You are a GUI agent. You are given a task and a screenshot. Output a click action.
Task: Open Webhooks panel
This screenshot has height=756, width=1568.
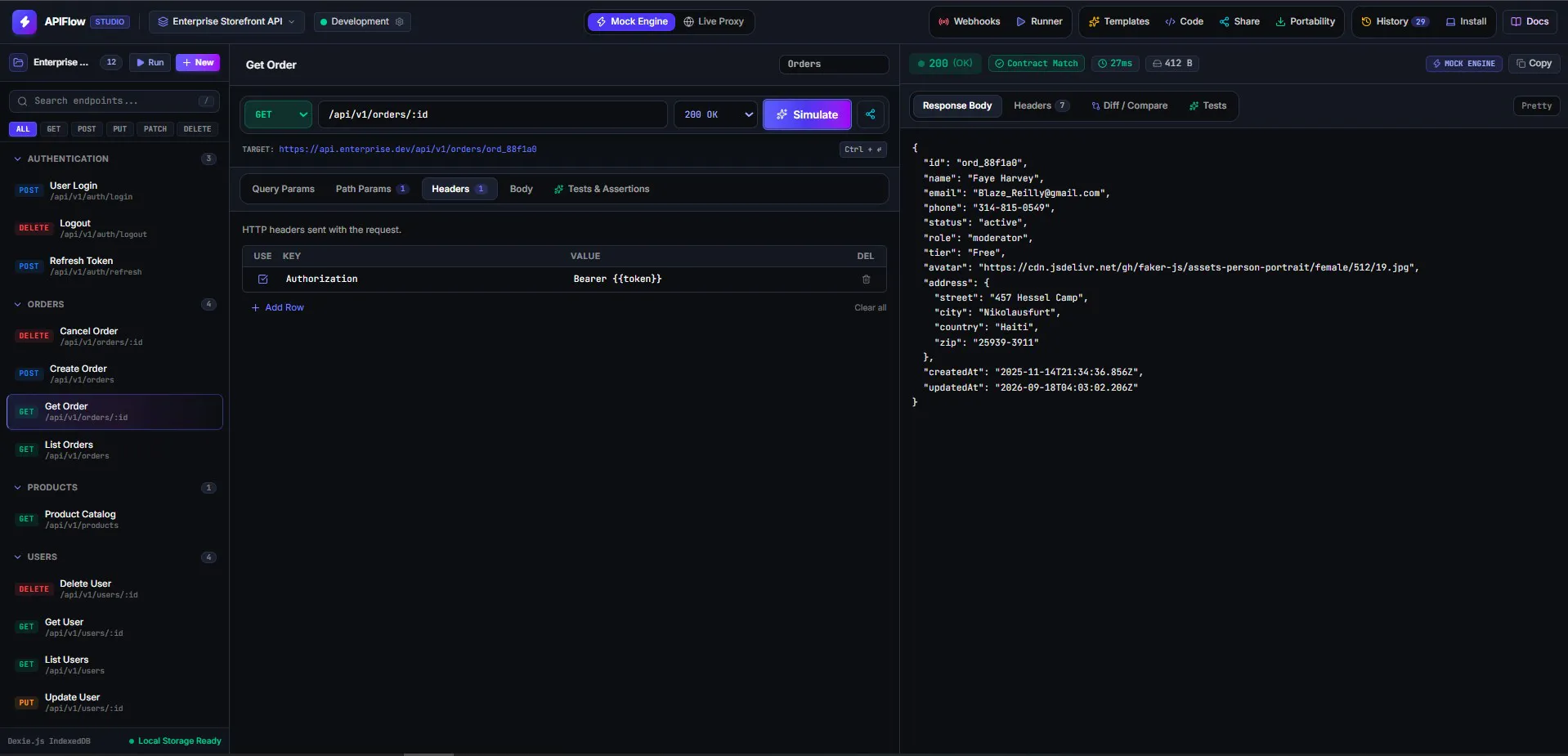click(970, 22)
